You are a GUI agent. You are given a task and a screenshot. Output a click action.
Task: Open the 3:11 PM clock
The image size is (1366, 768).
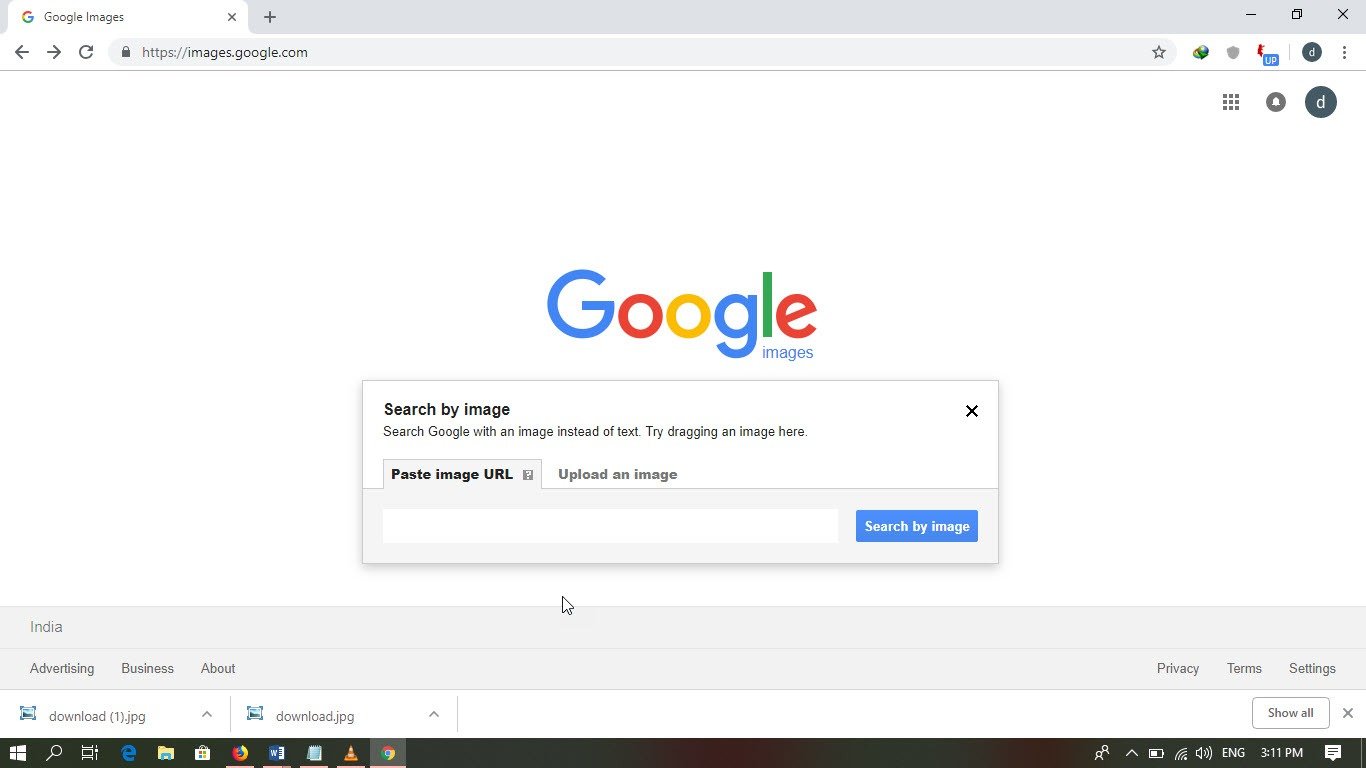(x=1281, y=753)
